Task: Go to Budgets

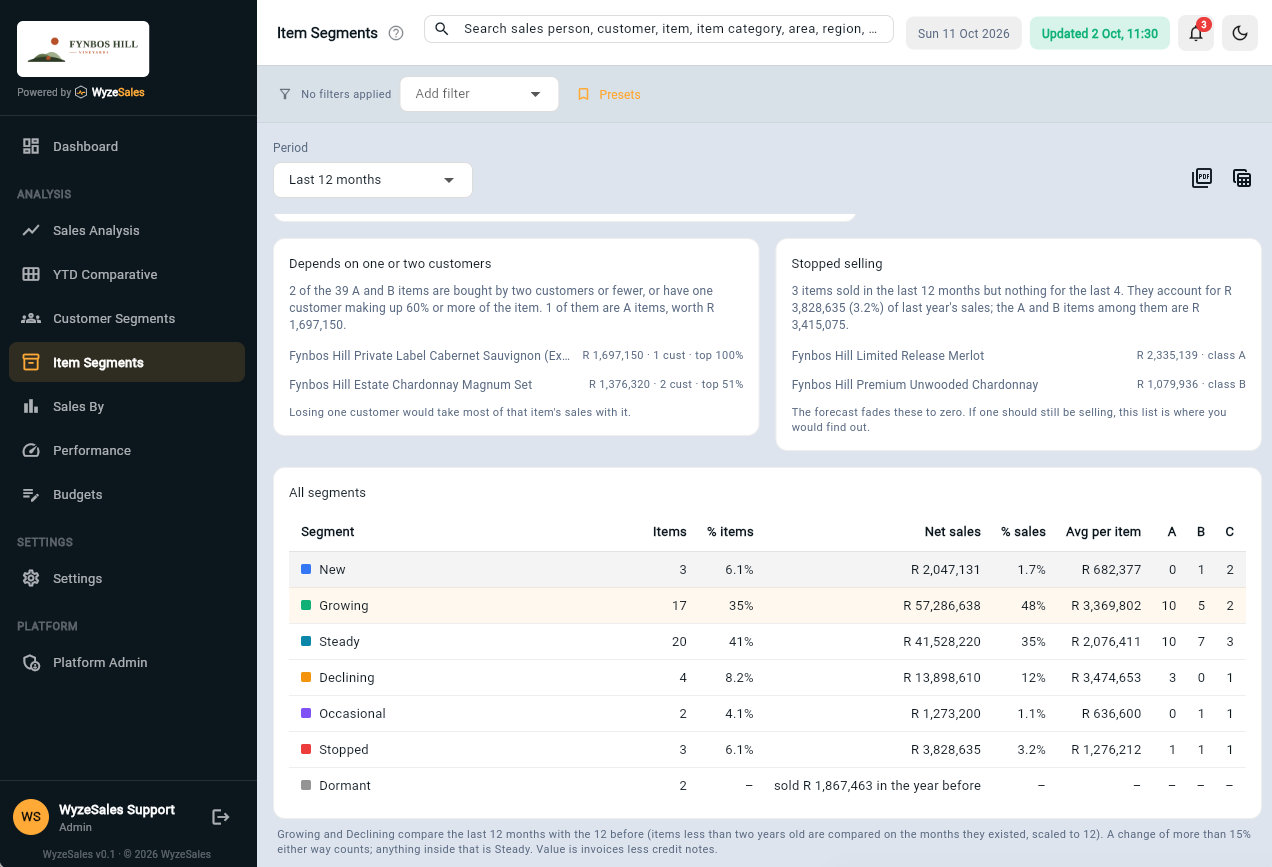Action: pyautogui.click(x=127, y=494)
